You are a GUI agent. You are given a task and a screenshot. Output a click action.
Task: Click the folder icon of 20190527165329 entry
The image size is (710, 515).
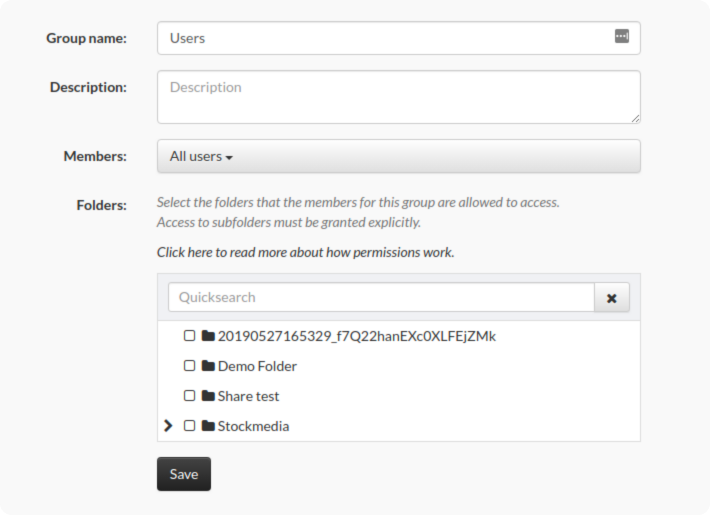(x=208, y=336)
